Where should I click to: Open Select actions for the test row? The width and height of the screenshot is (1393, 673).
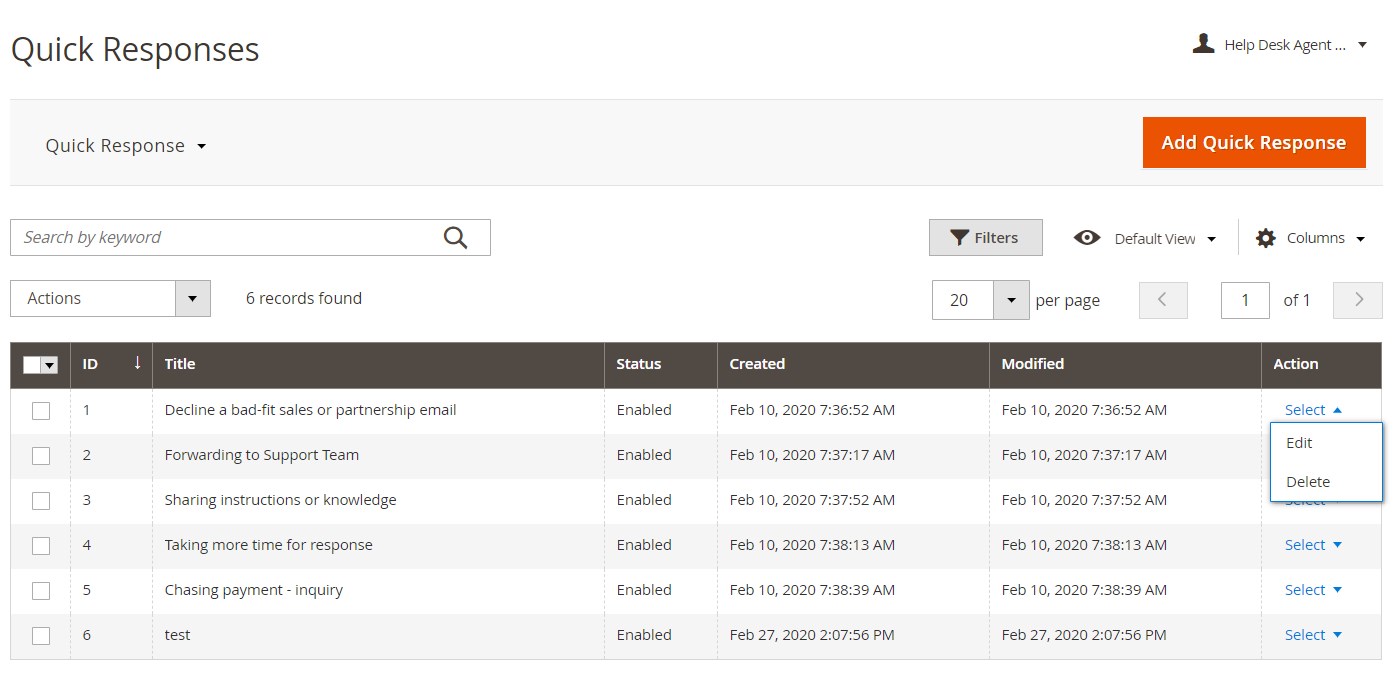pyautogui.click(x=1313, y=635)
